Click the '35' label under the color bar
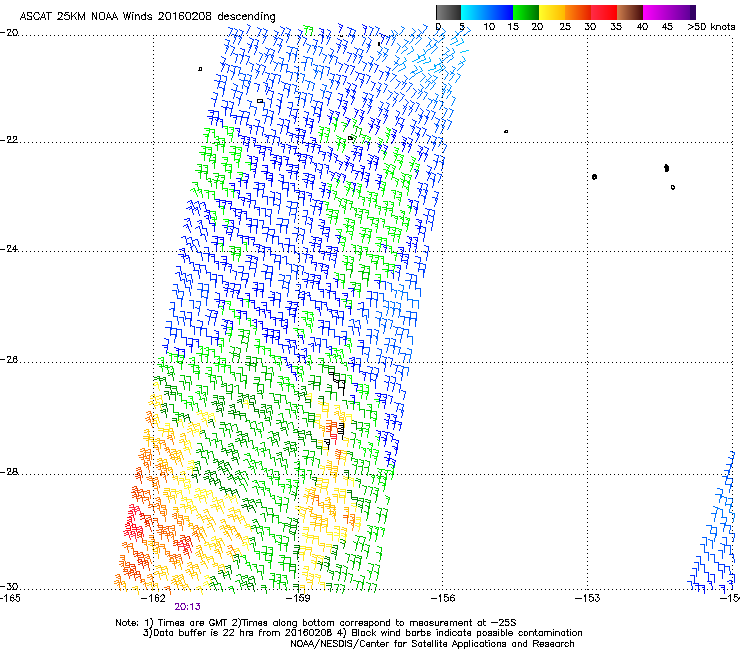The height and width of the screenshot is (650, 740). pos(616,27)
